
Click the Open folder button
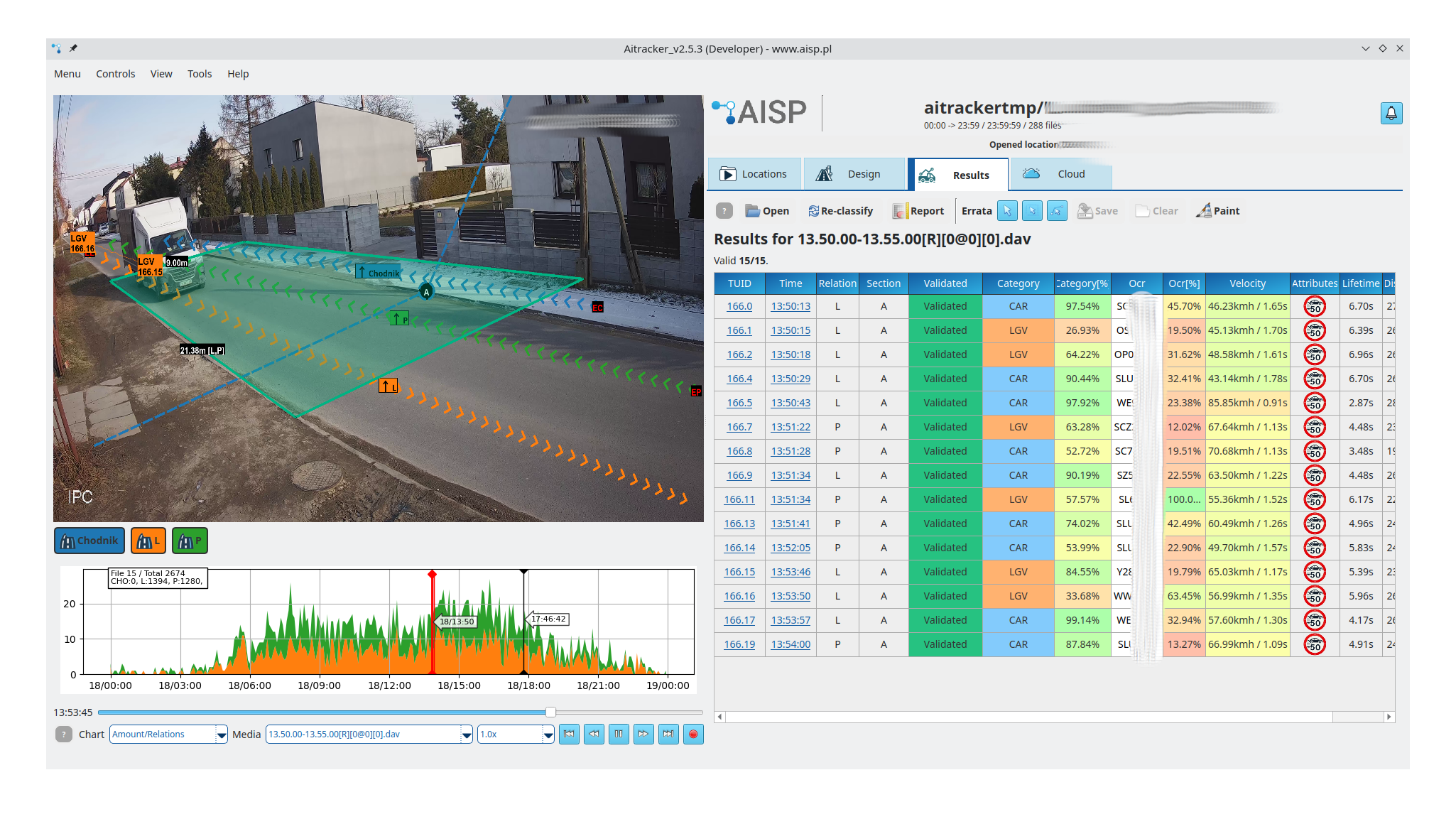coord(766,211)
